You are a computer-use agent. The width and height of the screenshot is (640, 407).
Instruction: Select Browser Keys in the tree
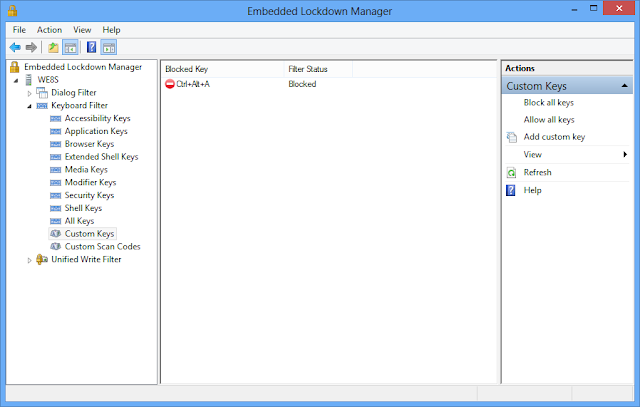pos(89,144)
